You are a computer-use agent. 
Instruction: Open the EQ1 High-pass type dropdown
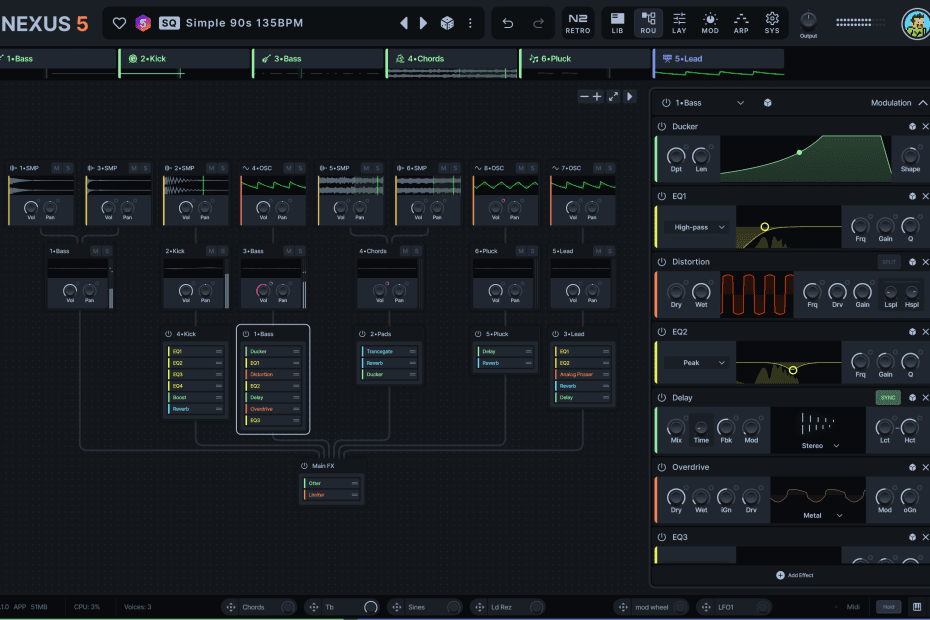tap(694, 228)
